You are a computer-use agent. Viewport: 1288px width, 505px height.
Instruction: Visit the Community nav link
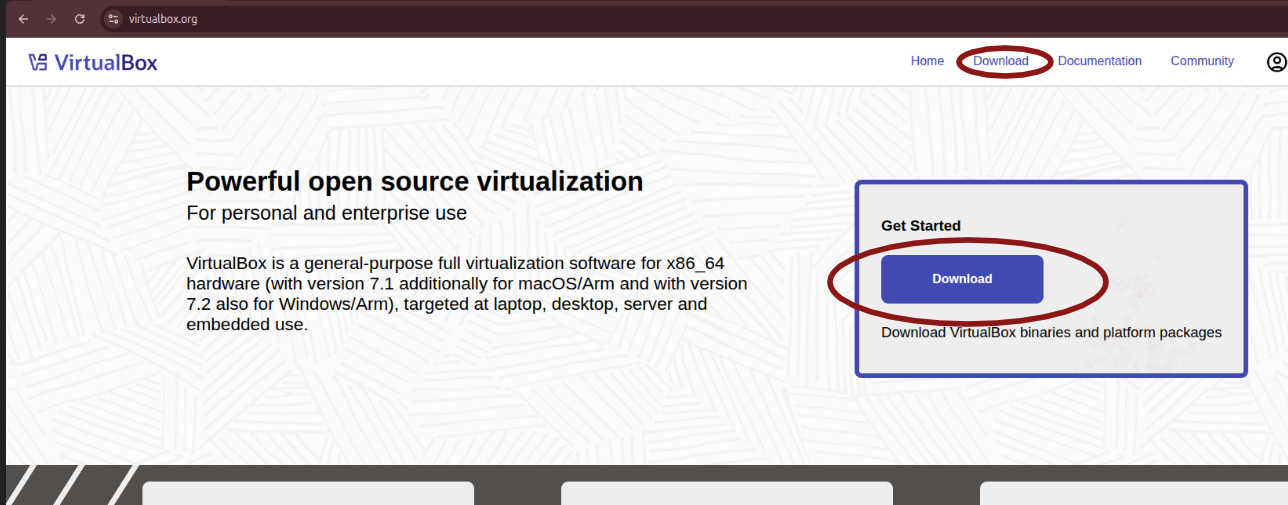1202,61
